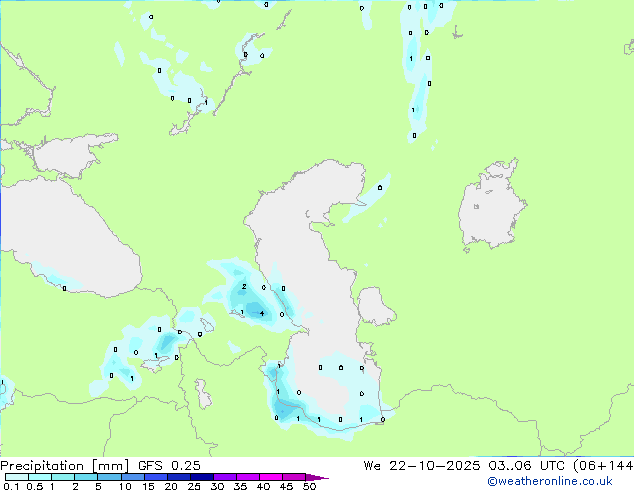
Task: Pick the 35–40 mm legend swatch
Action: click(248, 477)
